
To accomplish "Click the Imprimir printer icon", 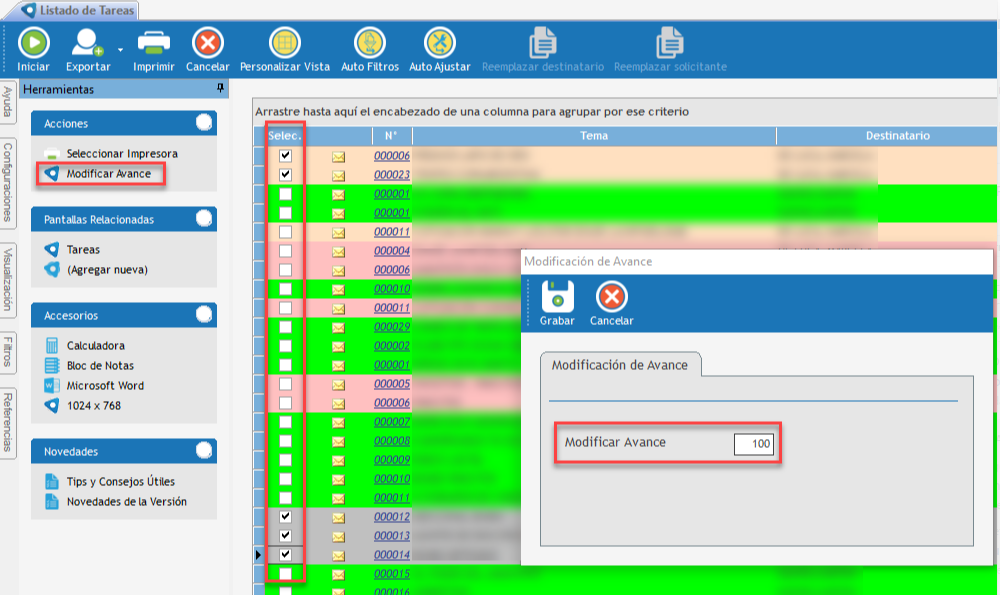I will tap(153, 43).
